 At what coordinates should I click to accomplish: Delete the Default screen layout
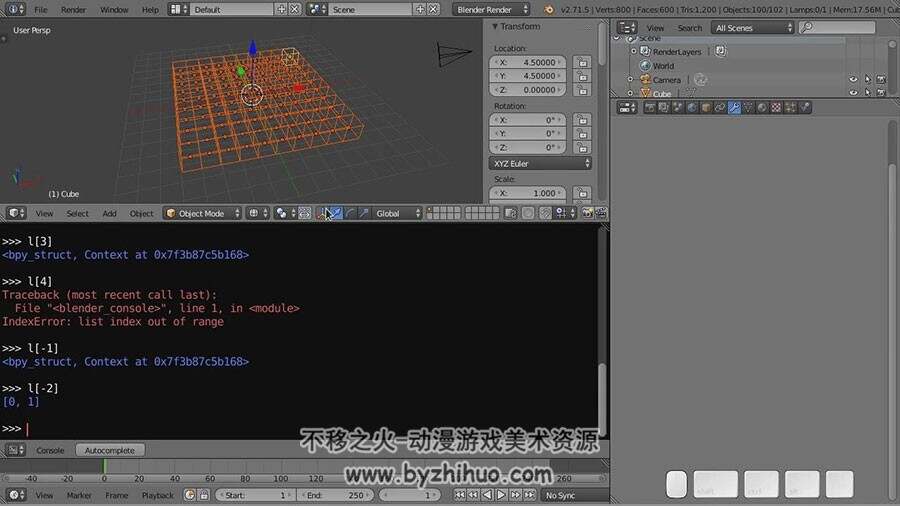click(x=294, y=9)
